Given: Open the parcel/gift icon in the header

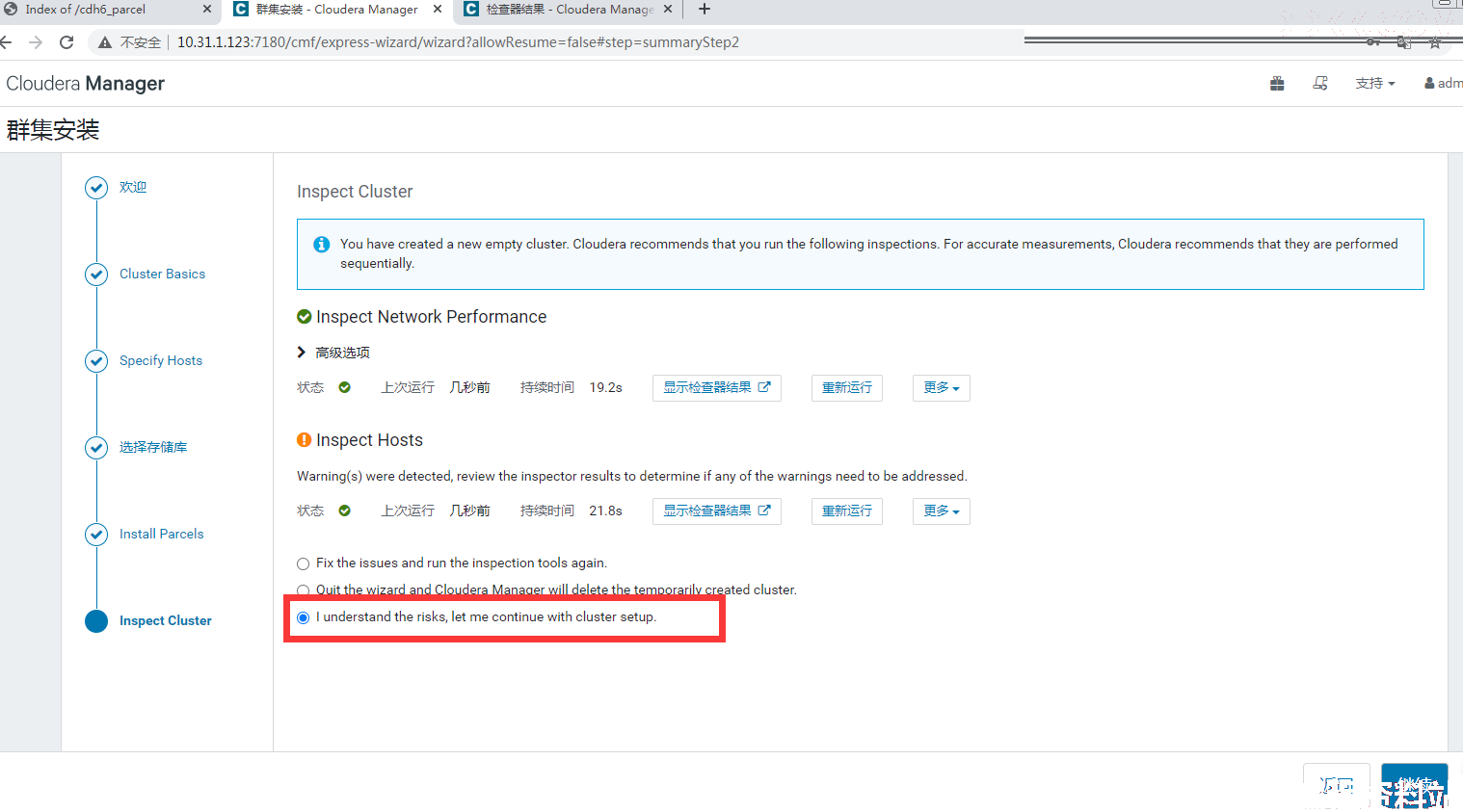Looking at the screenshot, I should tap(1277, 84).
